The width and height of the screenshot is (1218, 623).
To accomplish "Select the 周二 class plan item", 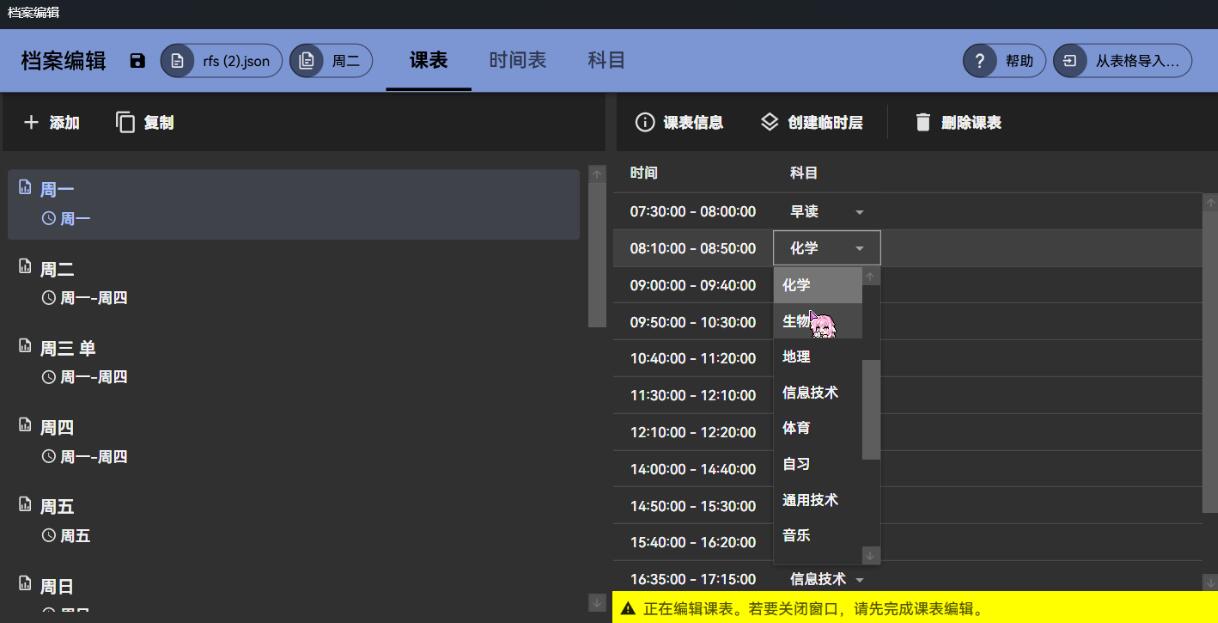I will 294,283.
